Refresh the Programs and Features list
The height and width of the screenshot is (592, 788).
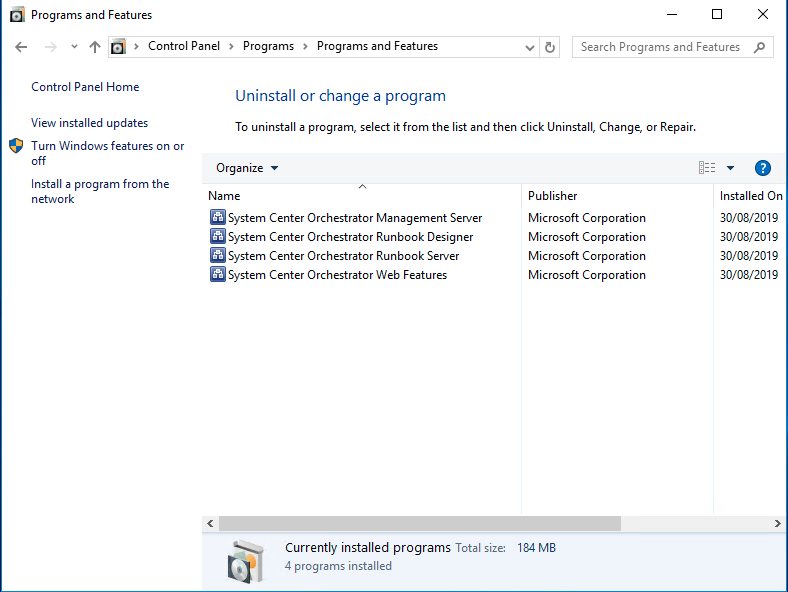click(550, 47)
